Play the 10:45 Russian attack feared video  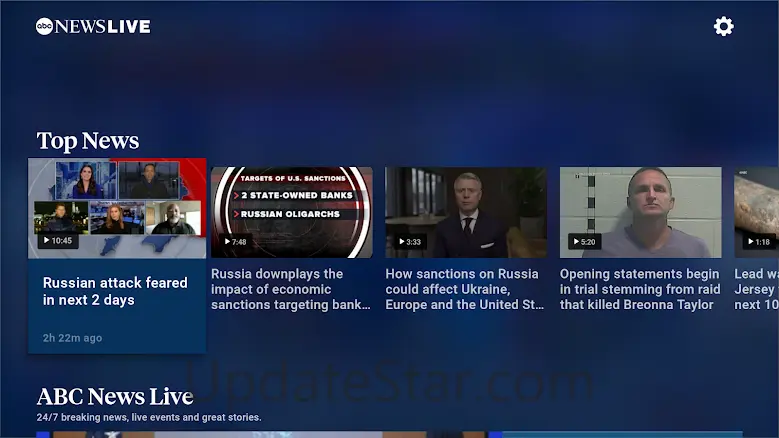tap(117, 208)
